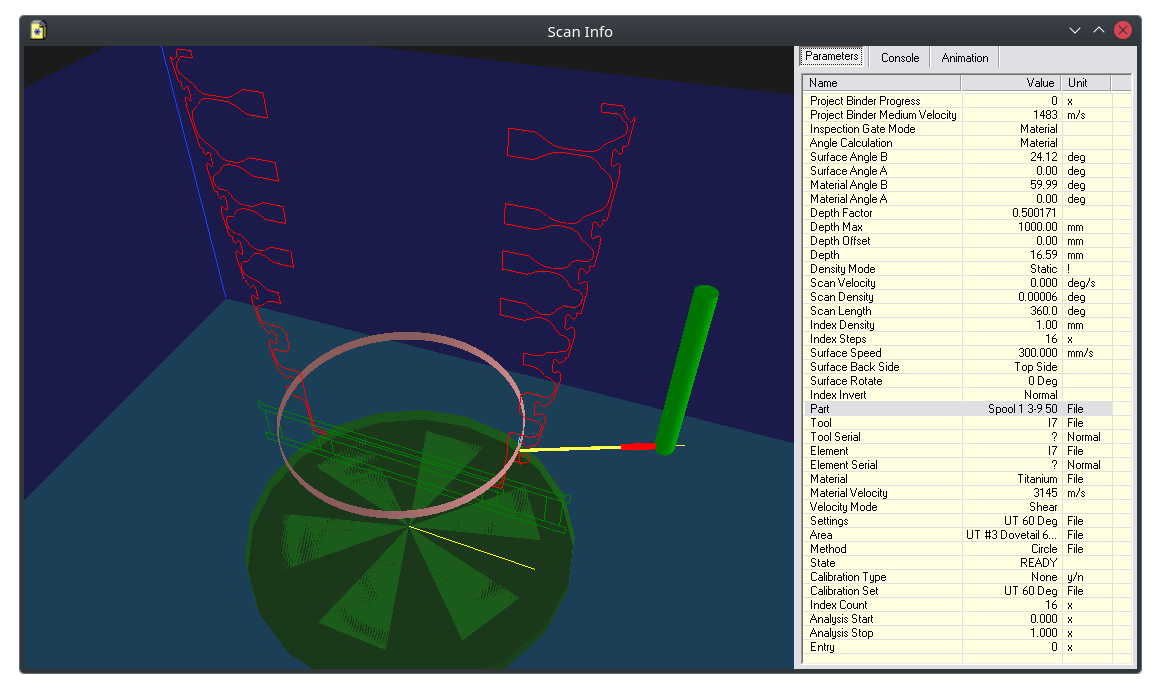The width and height of the screenshot is (1161, 697).
Task: Click the Index Invert value Normal
Action: tap(1041, 396)
